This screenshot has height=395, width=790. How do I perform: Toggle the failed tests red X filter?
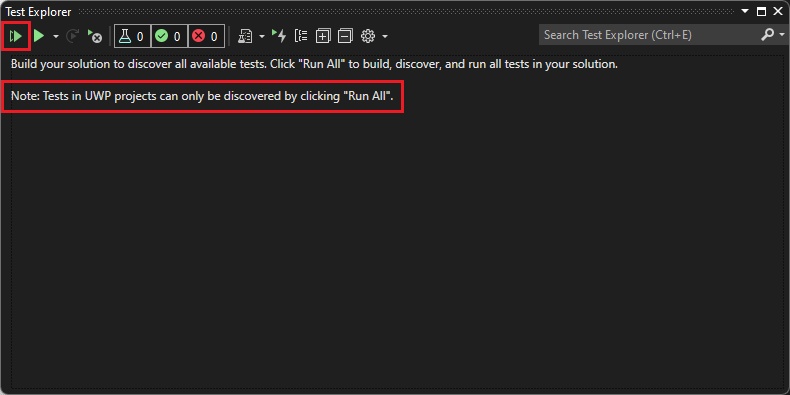[x=206, y=36]
